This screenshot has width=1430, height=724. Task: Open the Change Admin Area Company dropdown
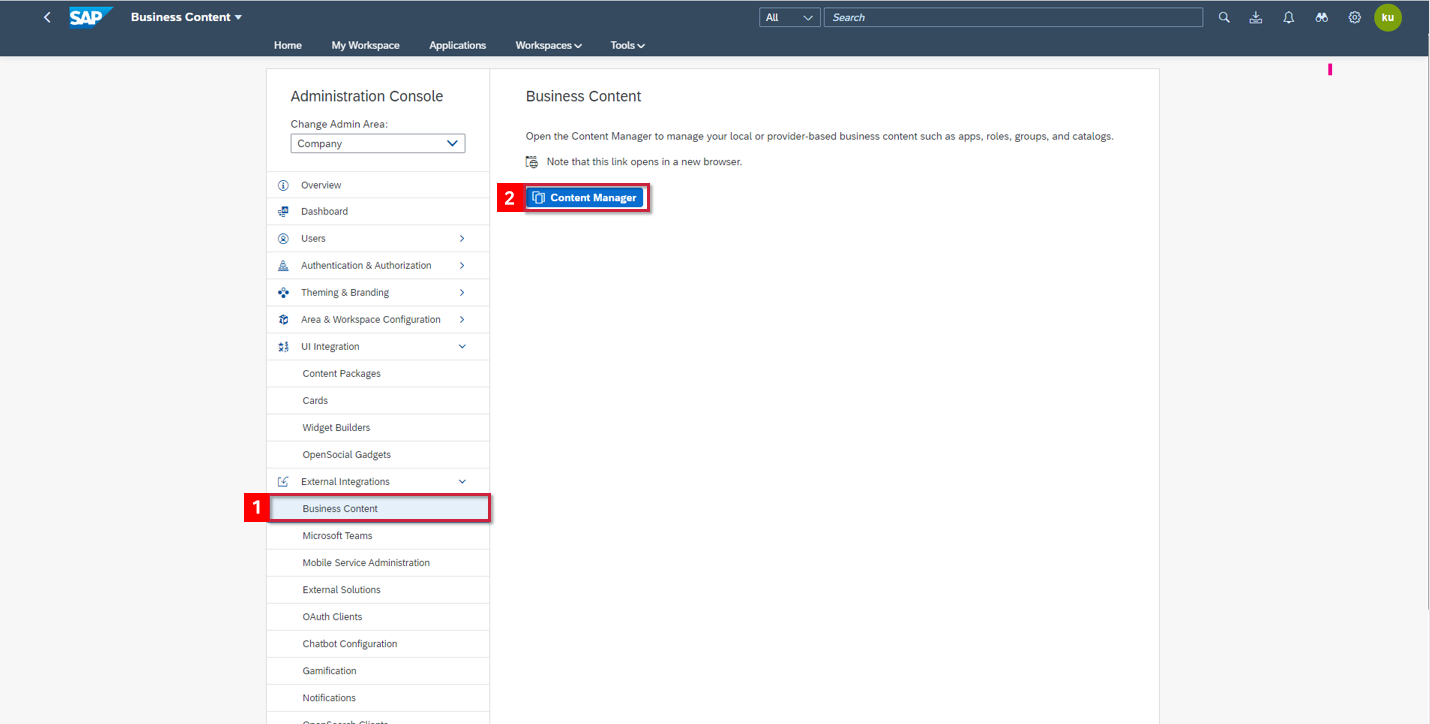click(378, 144)
